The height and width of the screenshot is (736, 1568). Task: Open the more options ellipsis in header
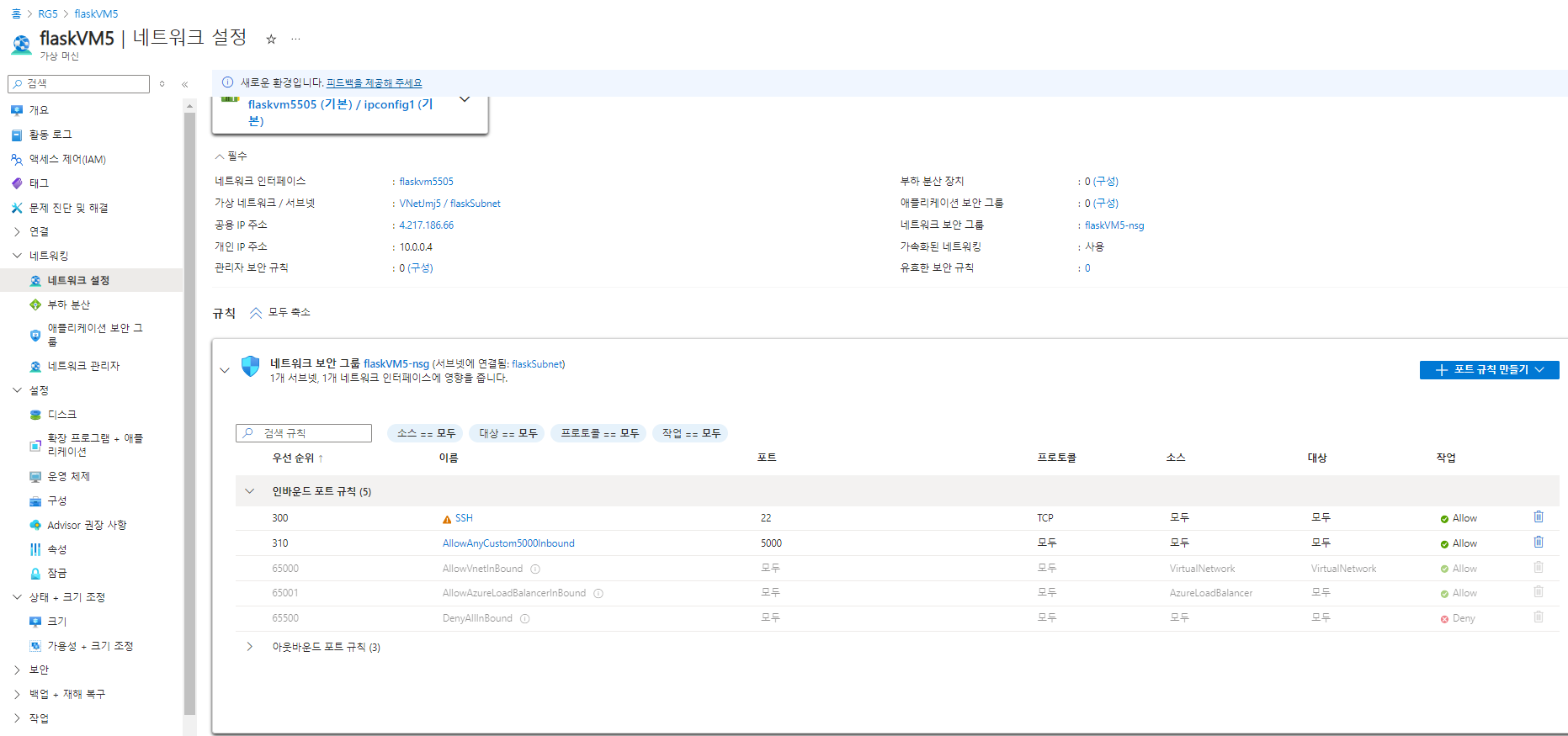point(295,39)
